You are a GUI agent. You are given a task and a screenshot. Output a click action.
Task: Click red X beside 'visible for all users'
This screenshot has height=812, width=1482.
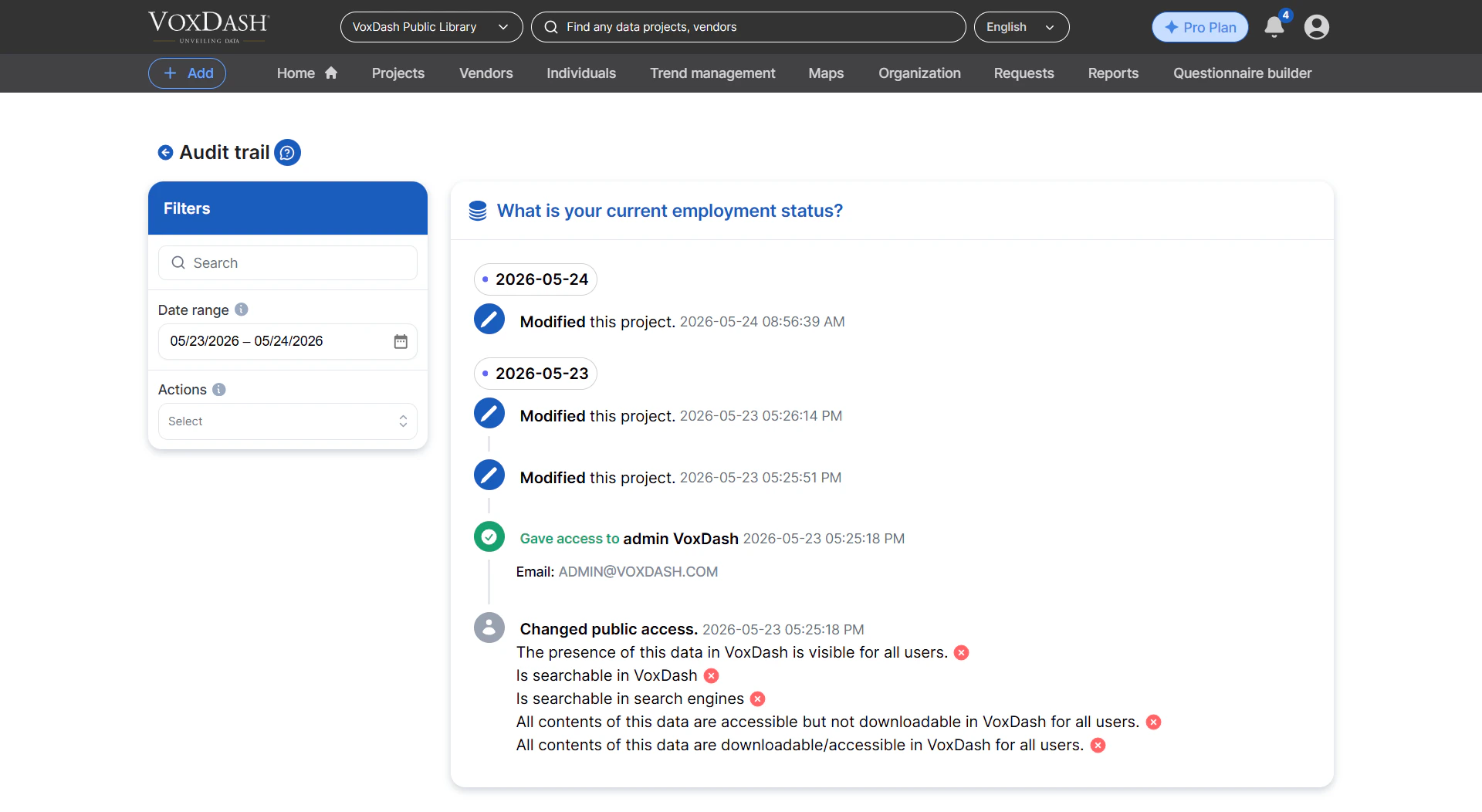point(961,653)
